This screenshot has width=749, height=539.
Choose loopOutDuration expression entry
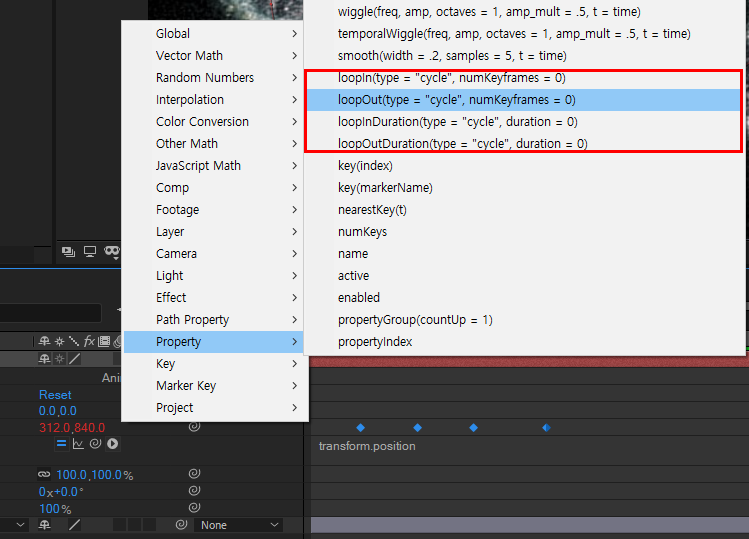(x=524, y=143)
